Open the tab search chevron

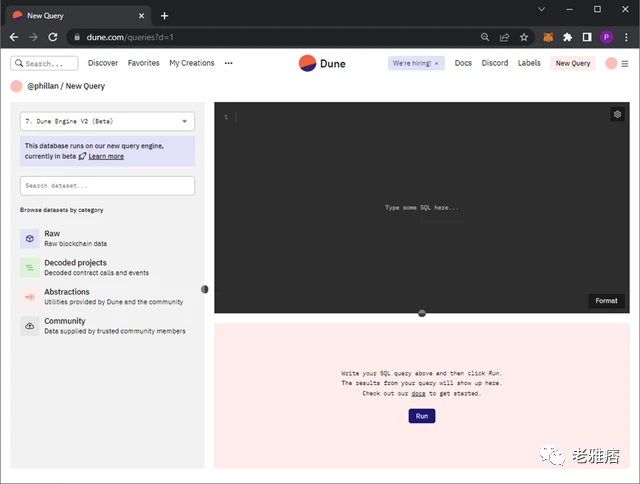[x=542, y=9]
